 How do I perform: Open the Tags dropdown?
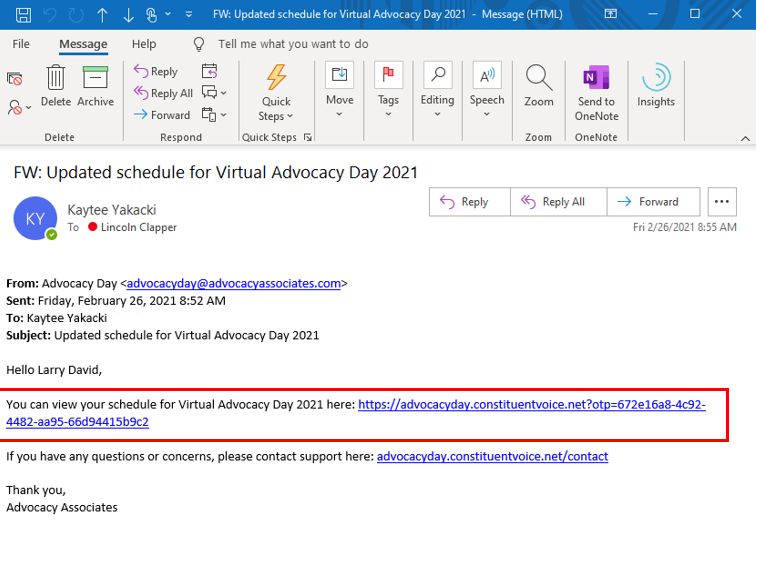click(x=388, y=88)
